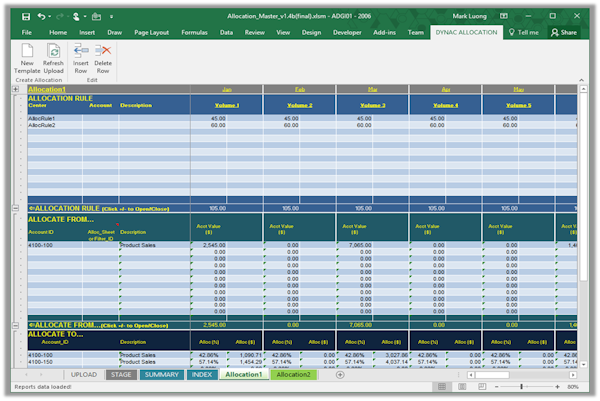Collapse the ALLOCATION RULE row group
This screenshot has height=401, width=600.
coord(16,208)
